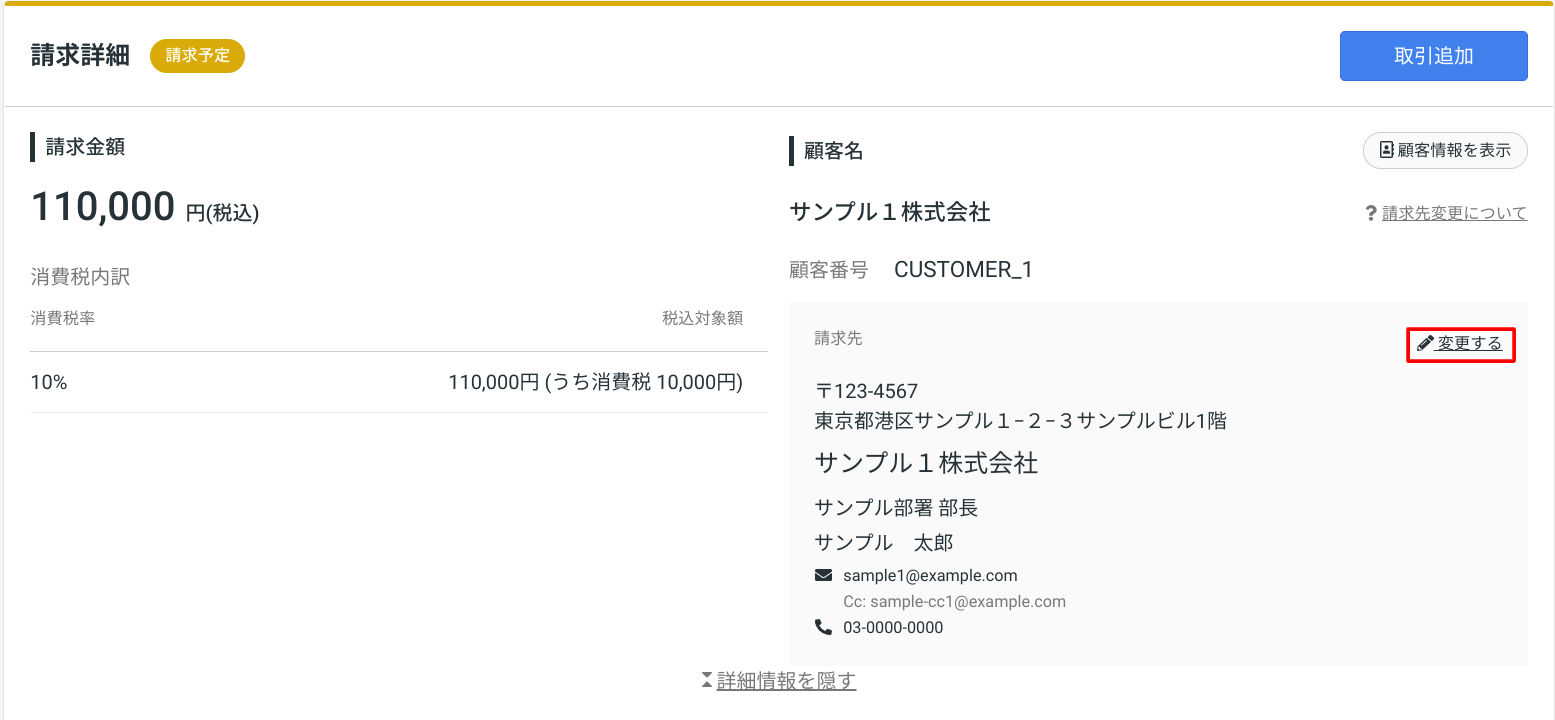The image size is (1555, 720).
Task: Click the envelope email icon
Action: click(x=824, y=575)
